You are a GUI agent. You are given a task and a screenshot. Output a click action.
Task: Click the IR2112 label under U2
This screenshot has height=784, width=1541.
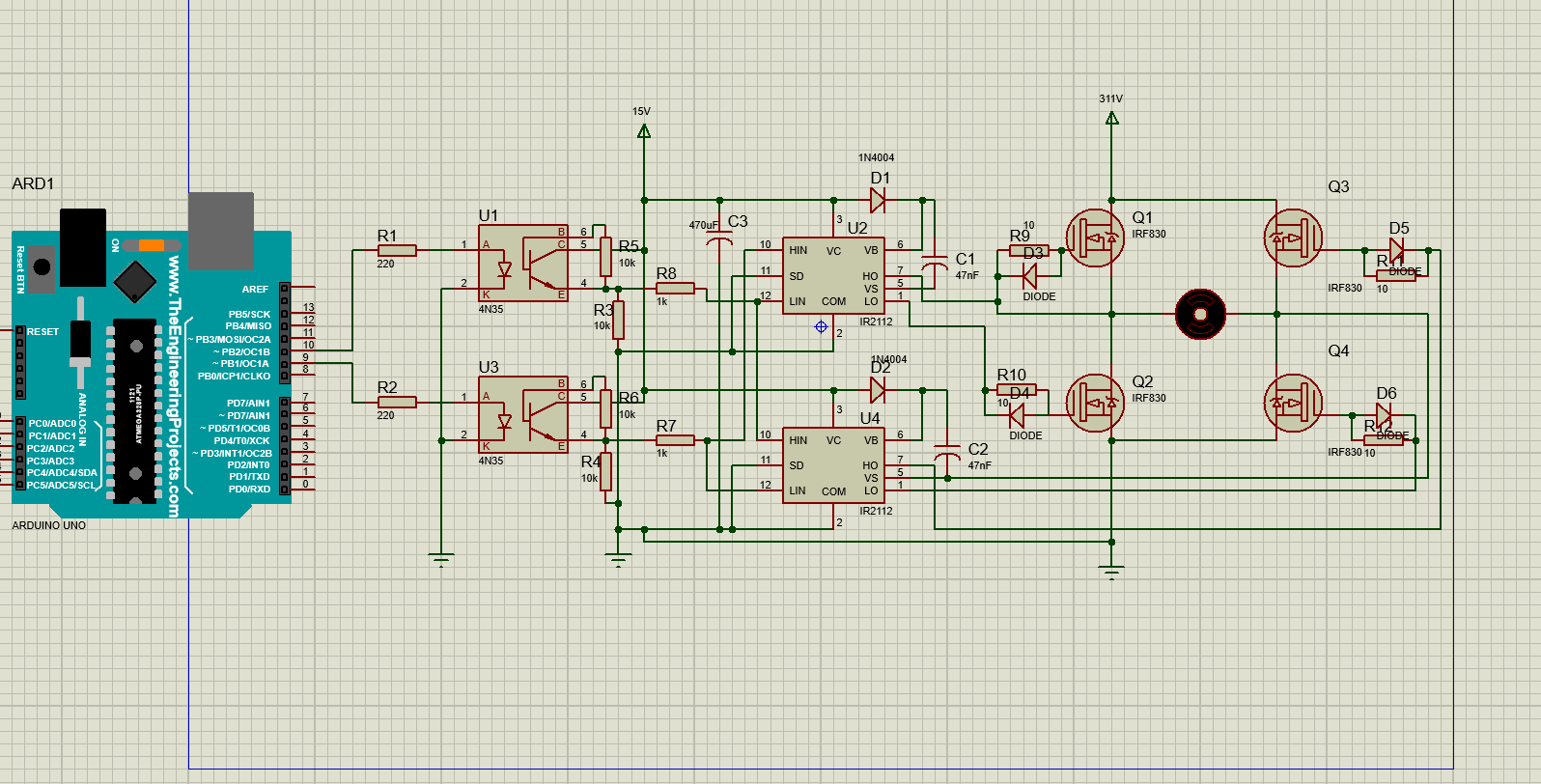coord(876,322)
